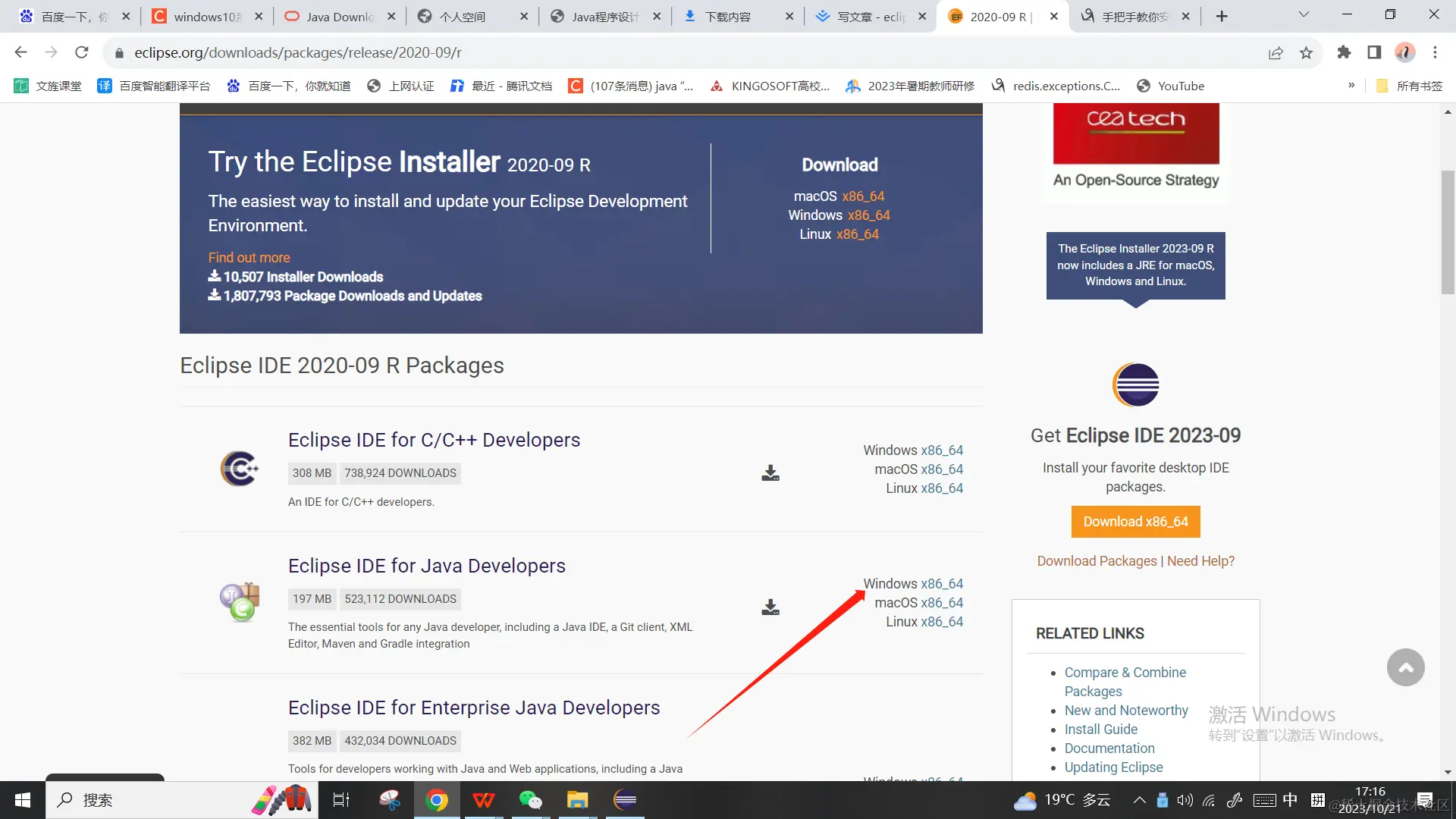Expand the tab search dropdown chevron
The image size is (1456, 819).
click(x=1304, y=14)
